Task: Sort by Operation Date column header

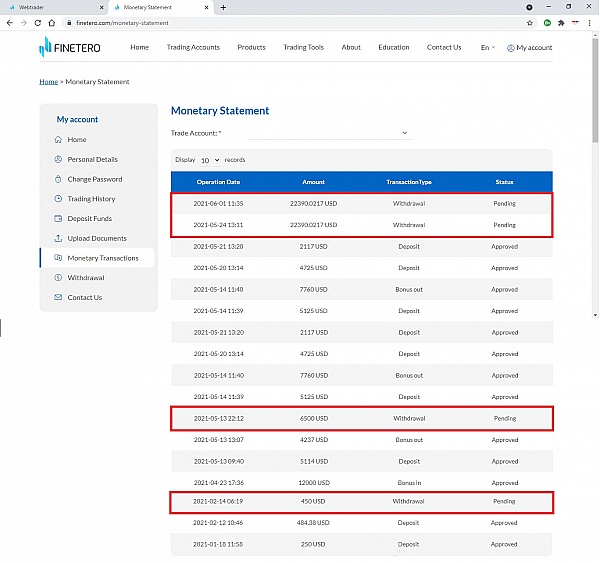Action: pyautogui.click(x=218, y=182)
